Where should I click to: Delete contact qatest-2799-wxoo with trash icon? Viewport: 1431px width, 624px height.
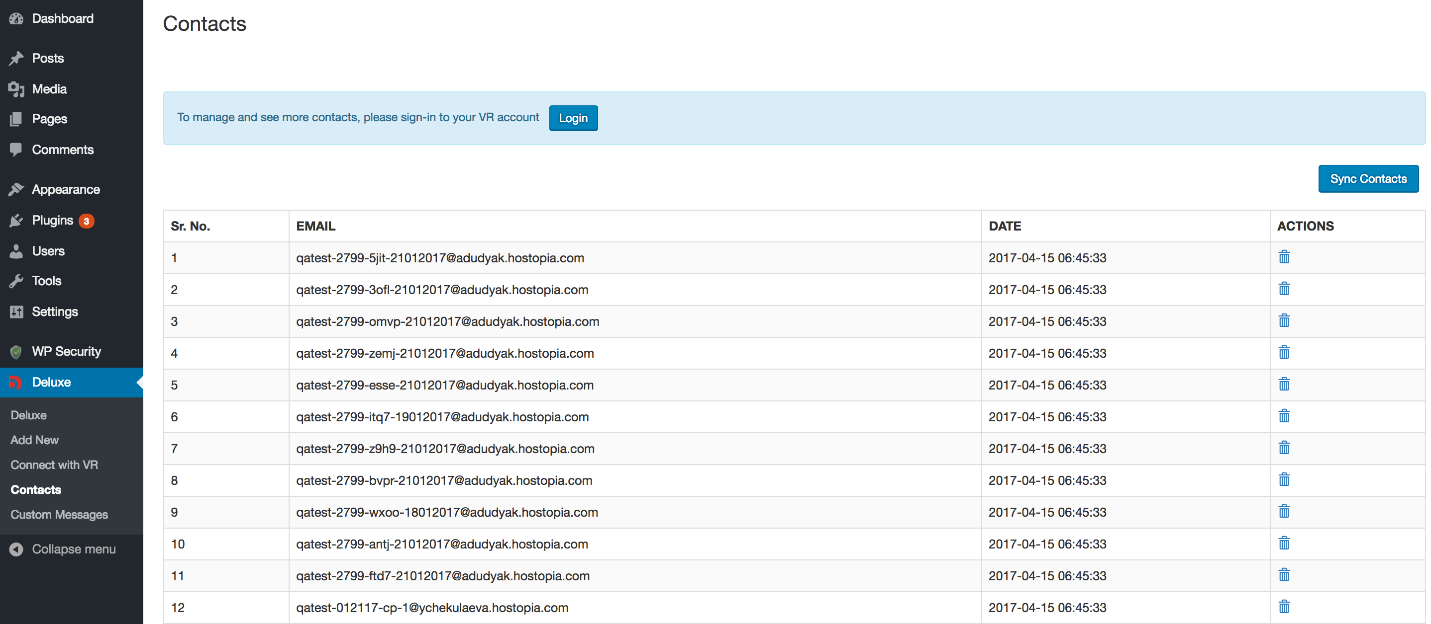1284,511
